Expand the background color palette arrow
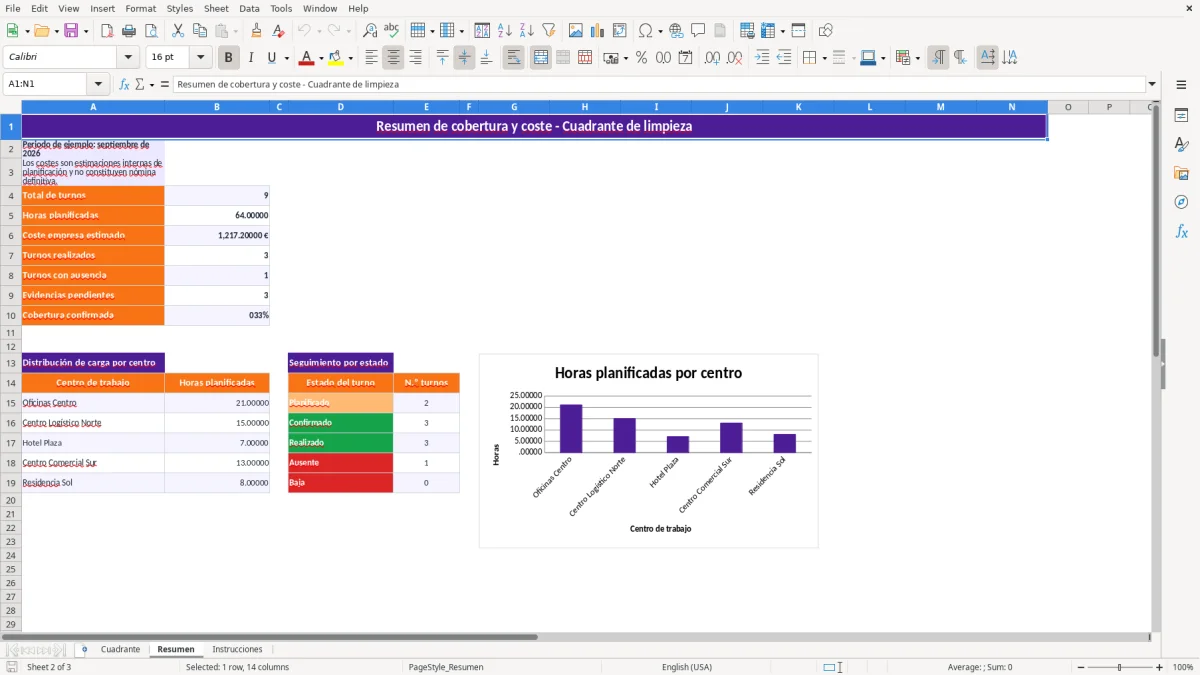Viewport: 1200px width, 675px height. 350,58
